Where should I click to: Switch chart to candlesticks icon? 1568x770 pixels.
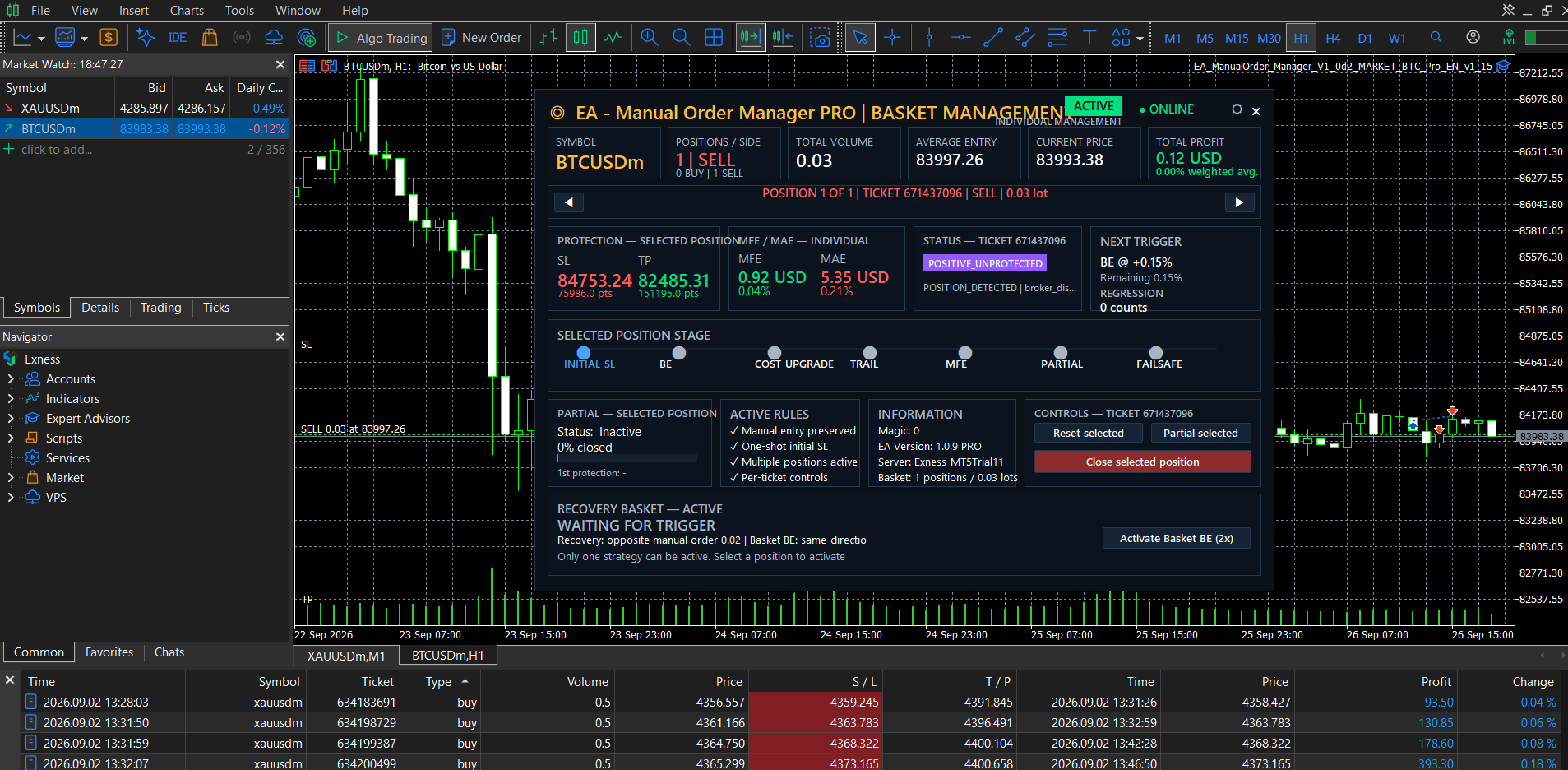(580, 38)
